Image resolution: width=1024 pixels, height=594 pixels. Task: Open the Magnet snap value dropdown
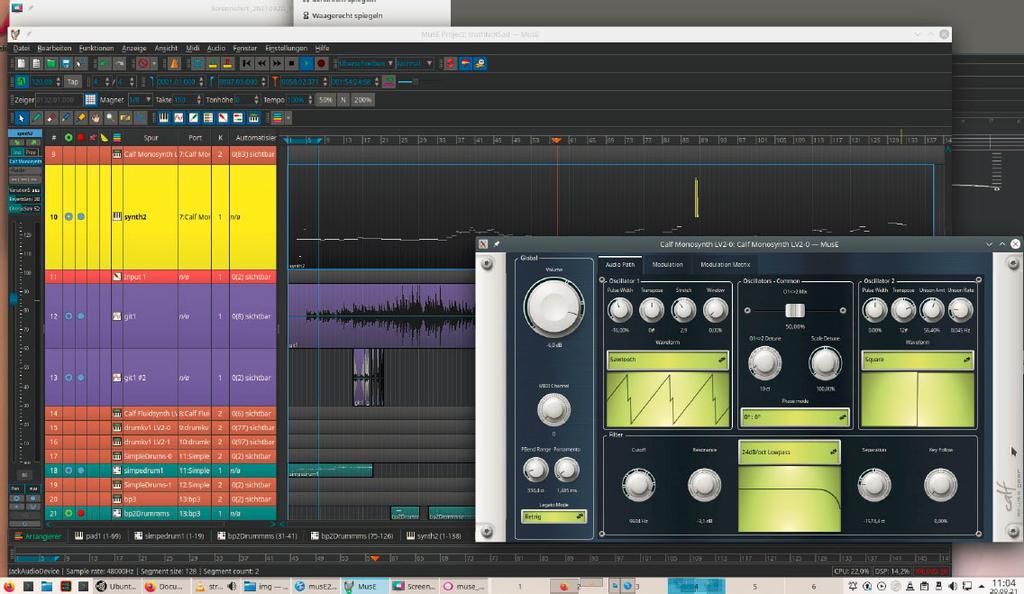tap(140, 100)
